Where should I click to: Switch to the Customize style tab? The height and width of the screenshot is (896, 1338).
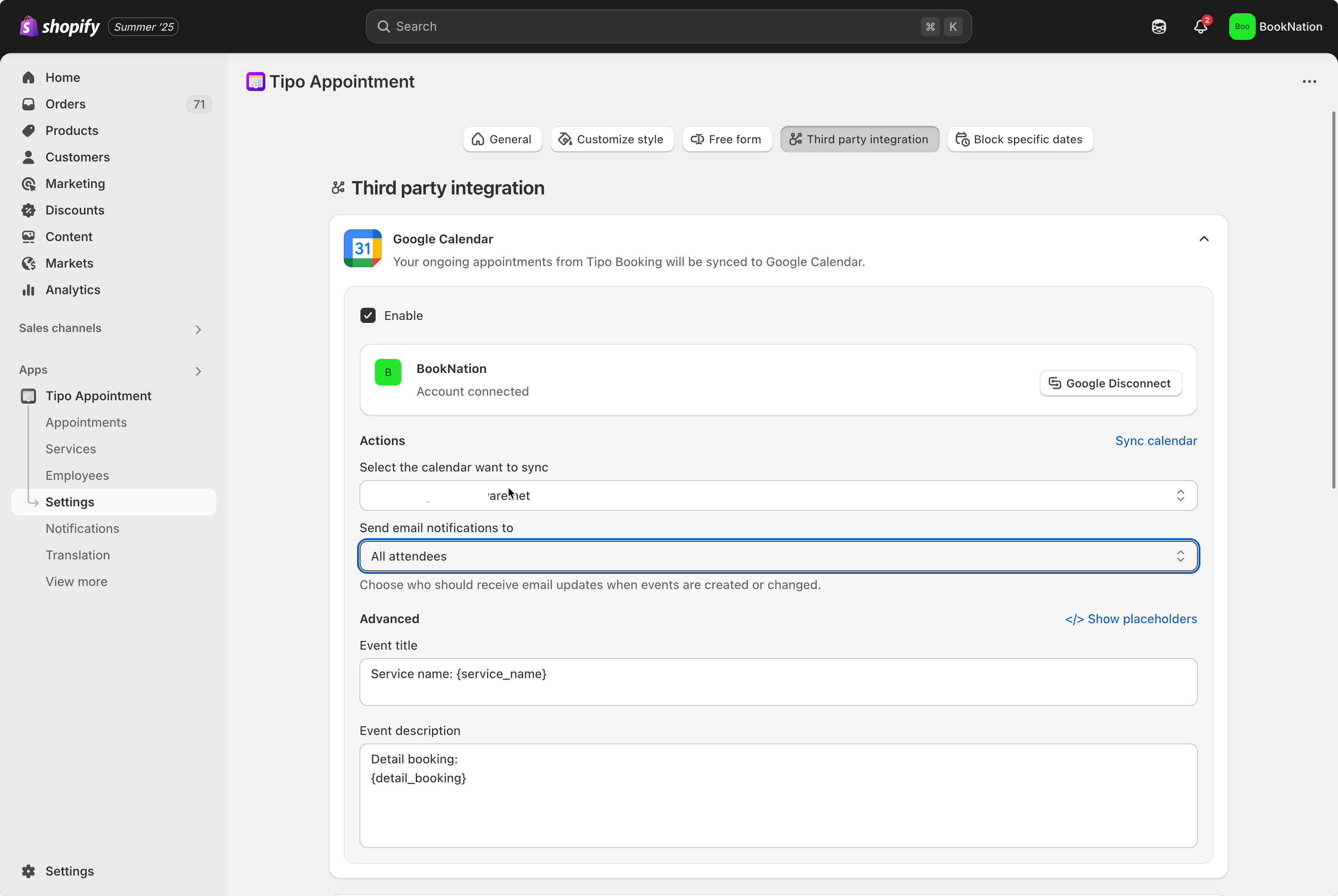tap(612, 139)
